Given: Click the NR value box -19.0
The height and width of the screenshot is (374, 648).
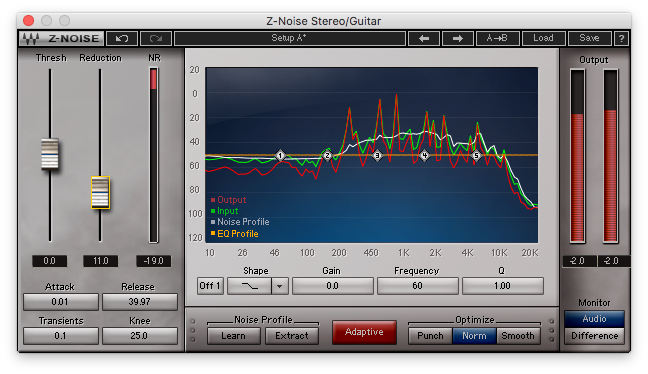Looking at the screenshot, I should point(153,261).
